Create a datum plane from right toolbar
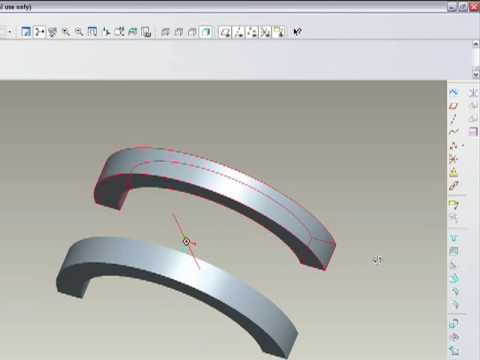 pos(454,106)
